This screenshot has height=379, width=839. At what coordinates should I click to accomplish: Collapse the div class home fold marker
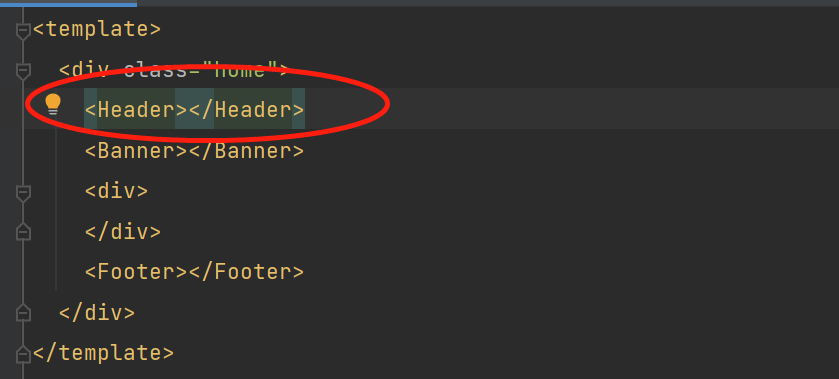point(23,72)
